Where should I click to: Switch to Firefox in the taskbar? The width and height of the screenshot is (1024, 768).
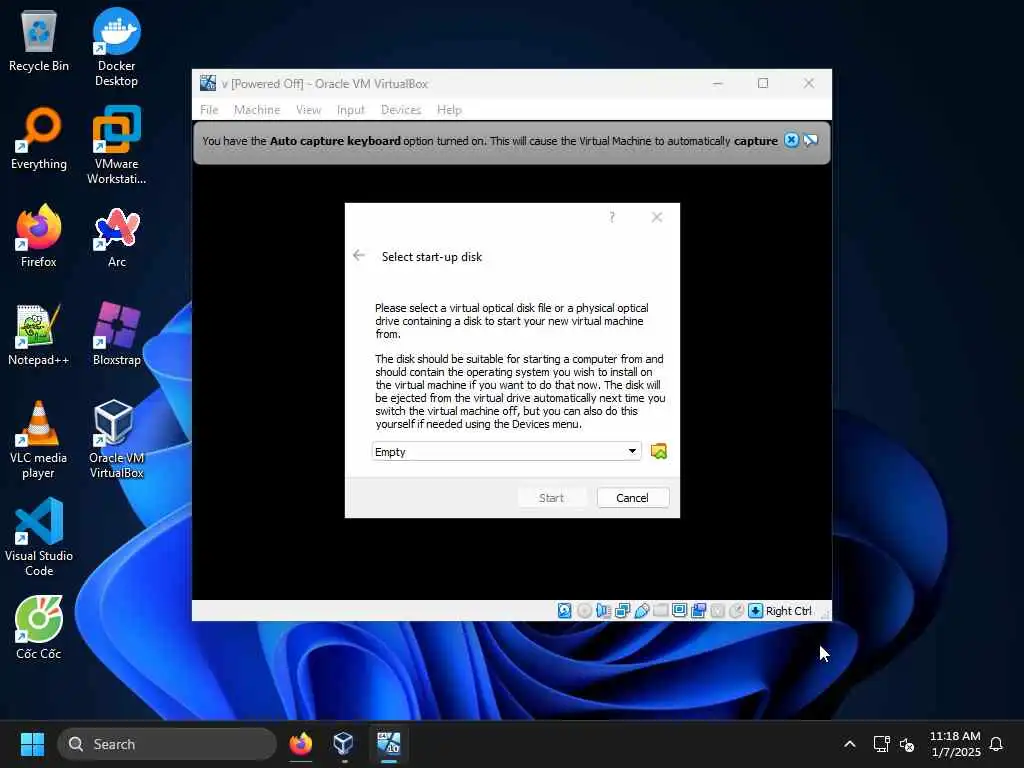pos(301,744)
